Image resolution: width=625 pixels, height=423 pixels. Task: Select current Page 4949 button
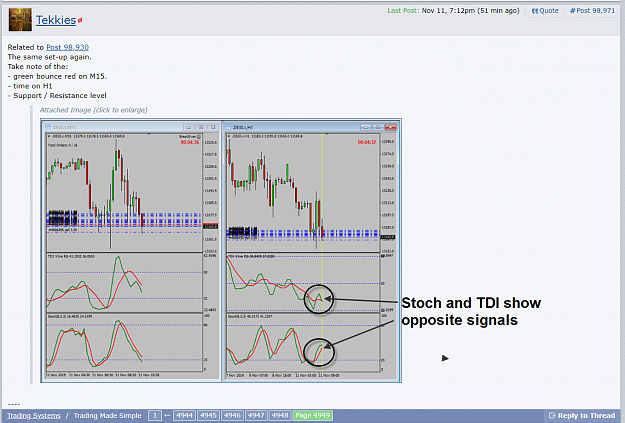[313, 415]
